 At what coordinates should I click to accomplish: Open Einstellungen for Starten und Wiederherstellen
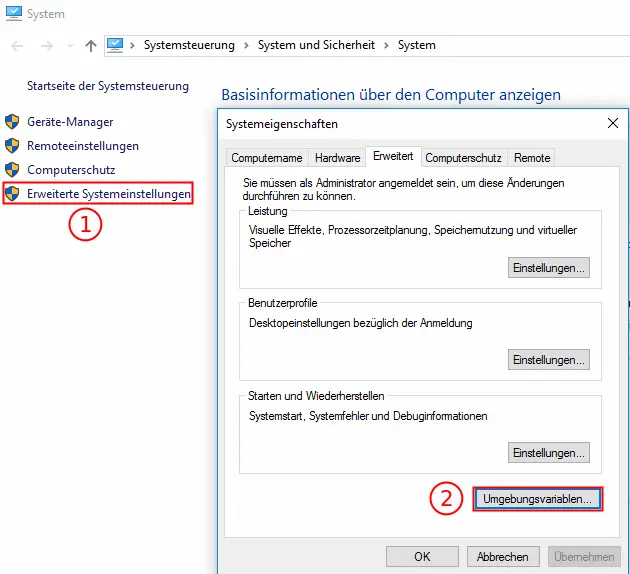[x=549, y=453]
